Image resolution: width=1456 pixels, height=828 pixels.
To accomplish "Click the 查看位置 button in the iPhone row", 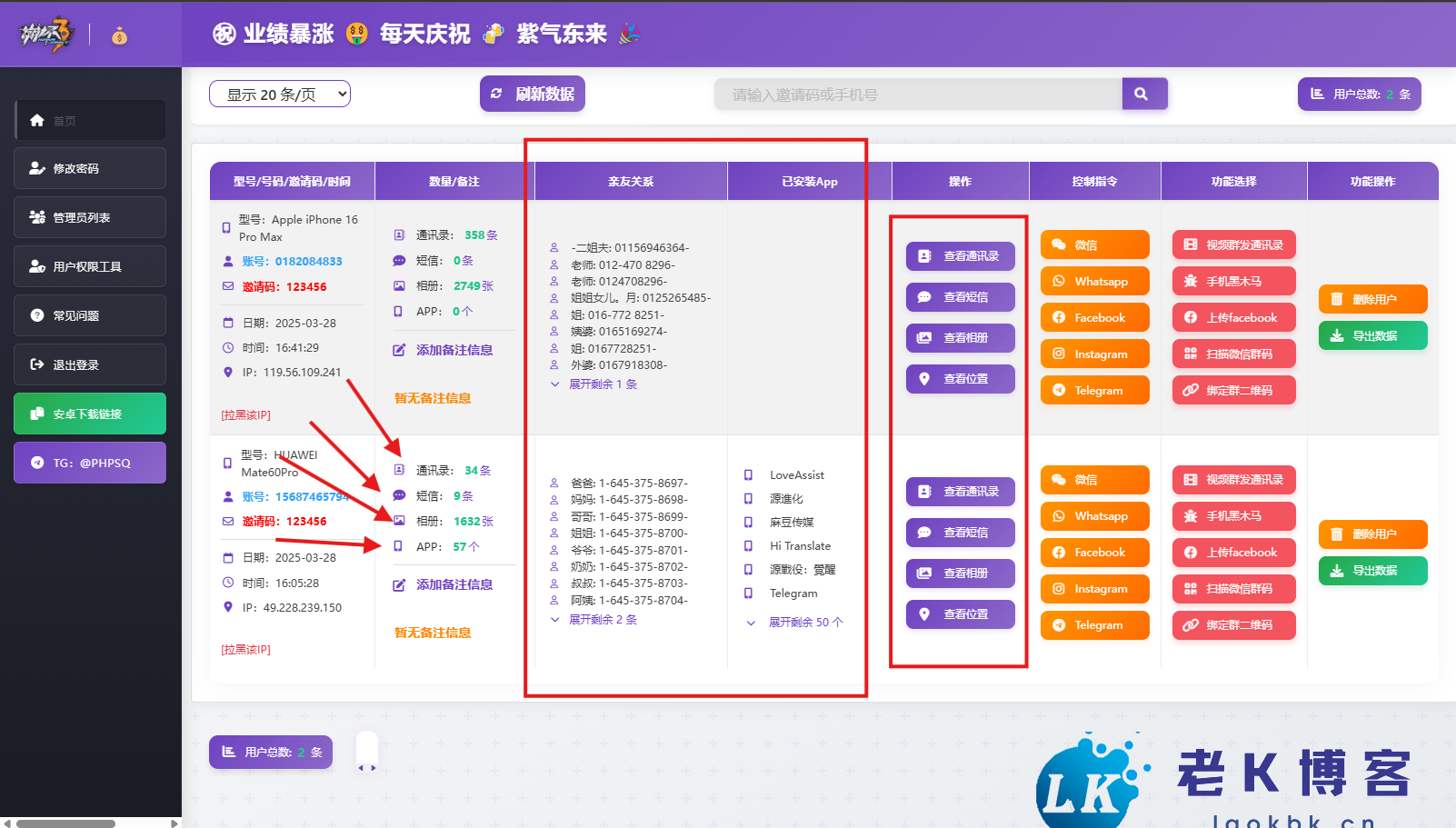I will [x=960, y=379].
